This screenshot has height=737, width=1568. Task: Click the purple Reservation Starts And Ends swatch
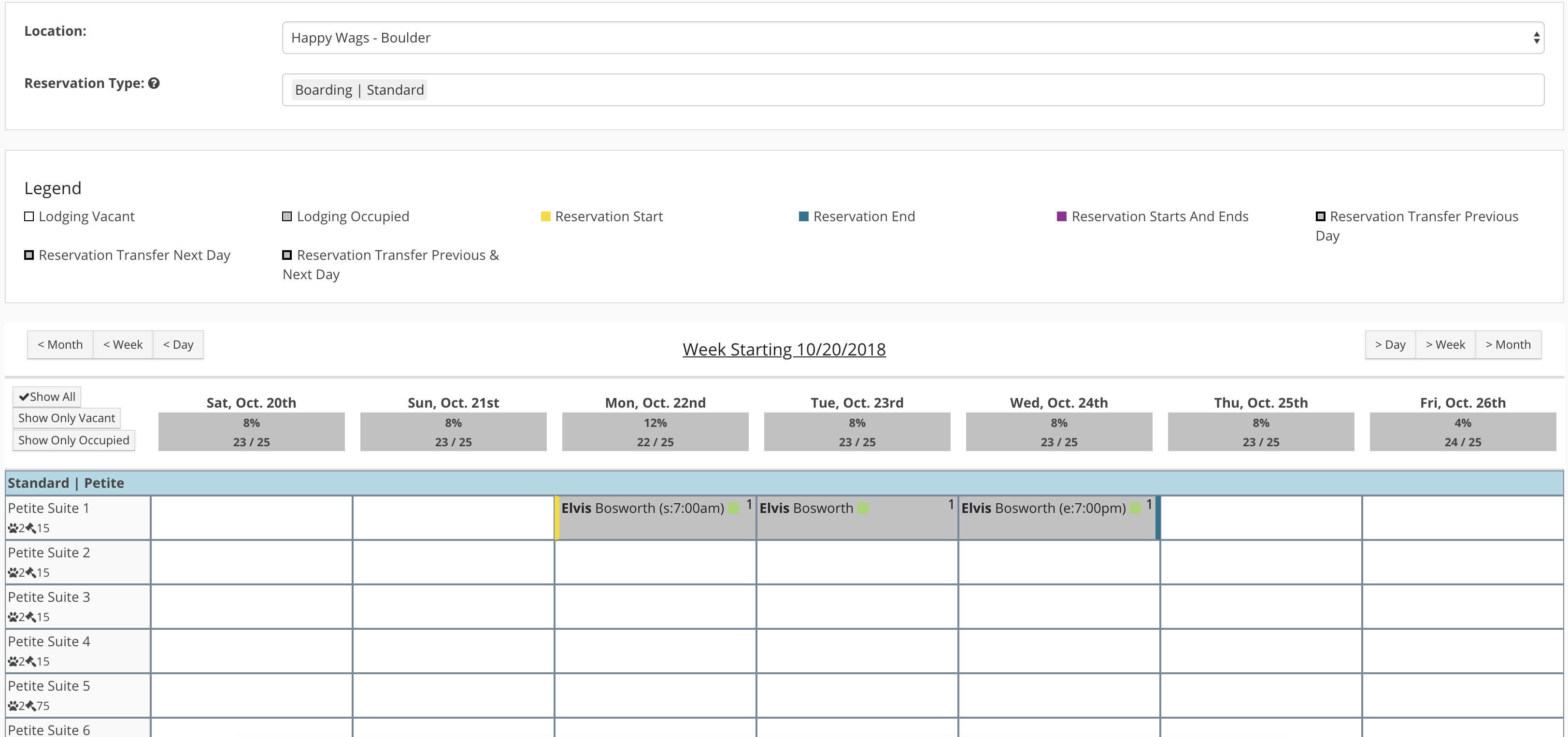[1062, 216]
